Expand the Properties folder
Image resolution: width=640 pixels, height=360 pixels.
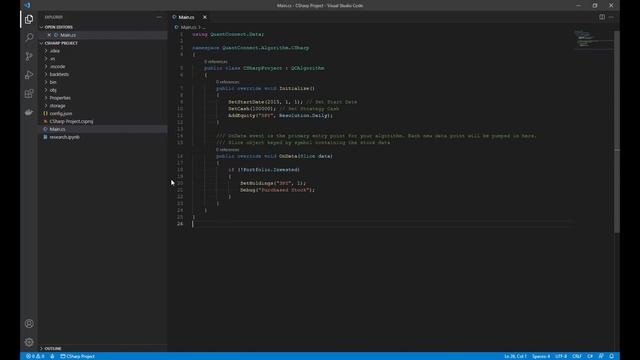60,98
